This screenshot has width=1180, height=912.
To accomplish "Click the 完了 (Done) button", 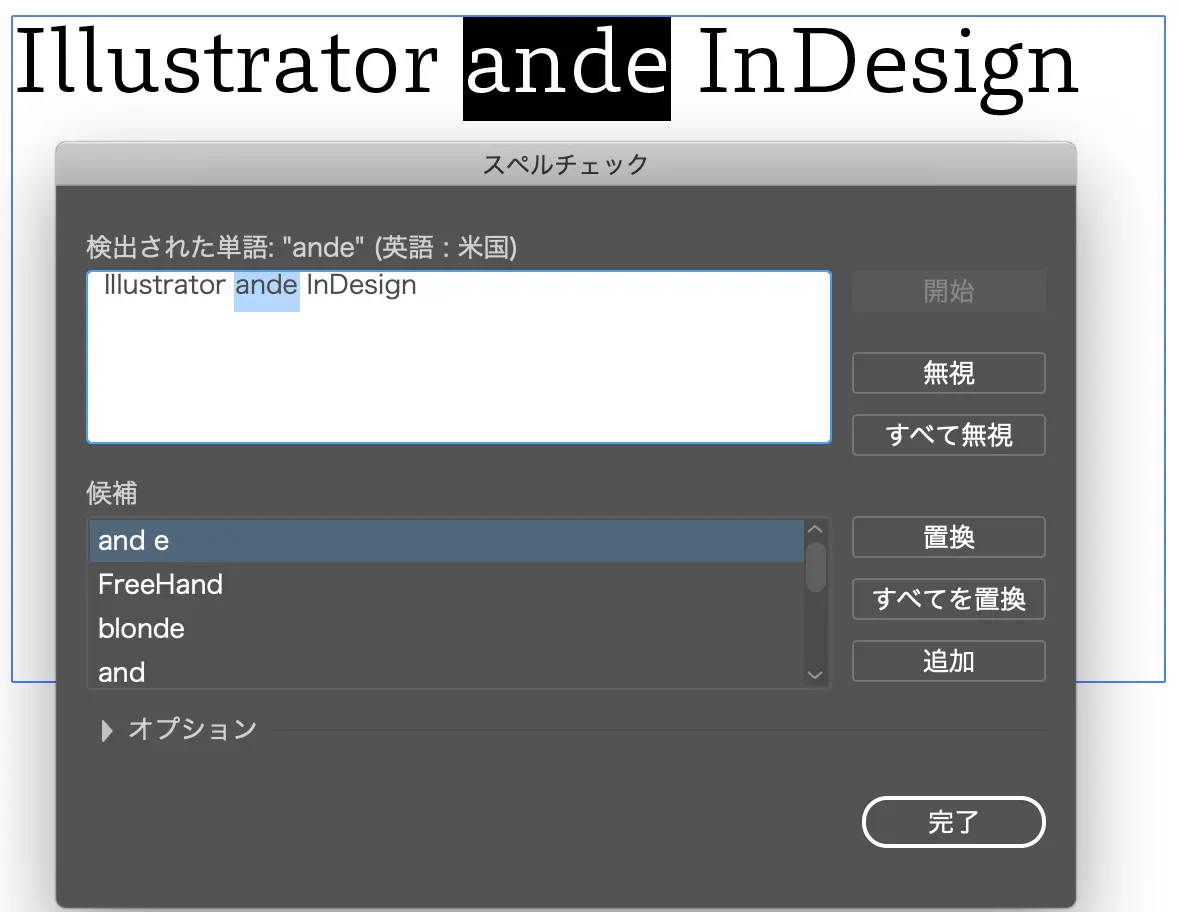I will 953,822.
